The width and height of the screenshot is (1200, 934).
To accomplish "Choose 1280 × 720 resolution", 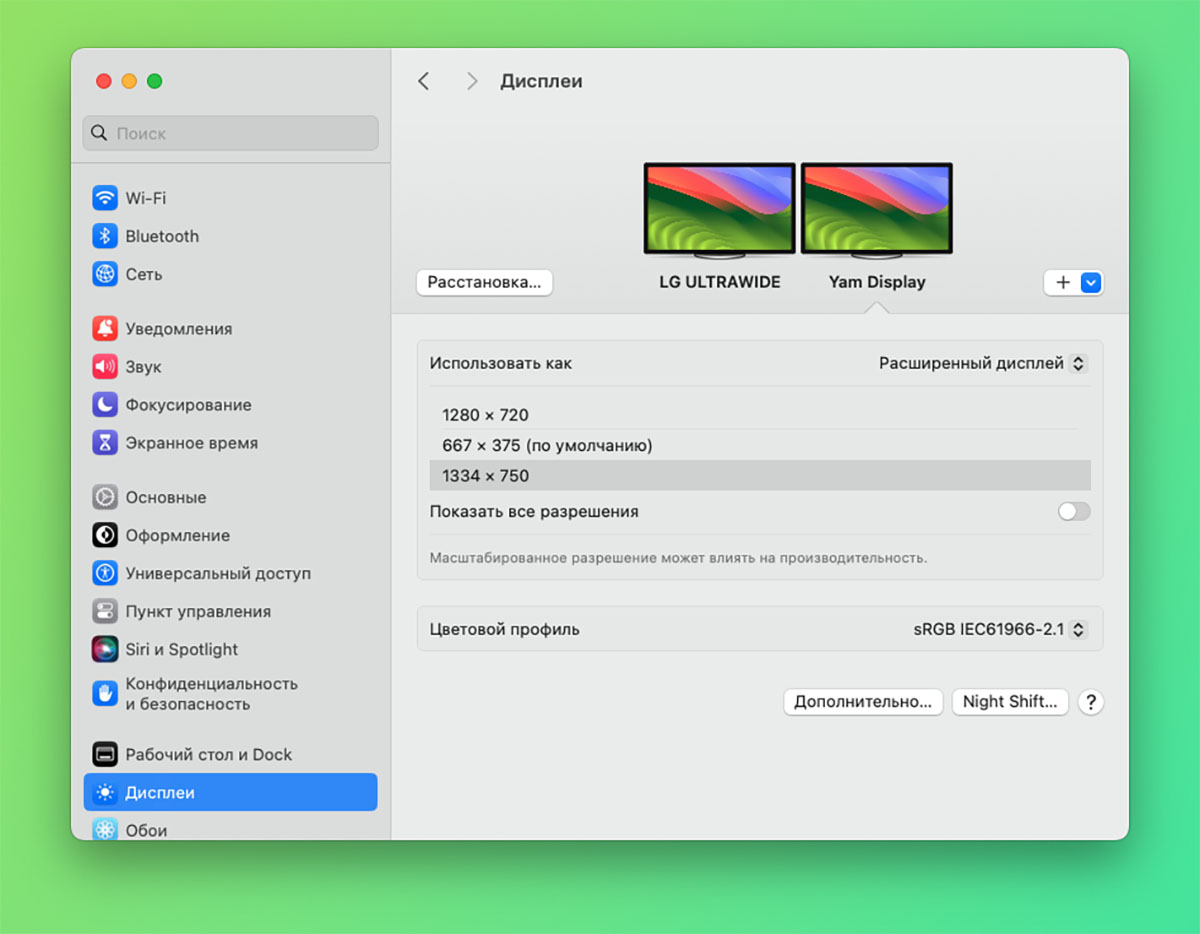I will 485,415.
